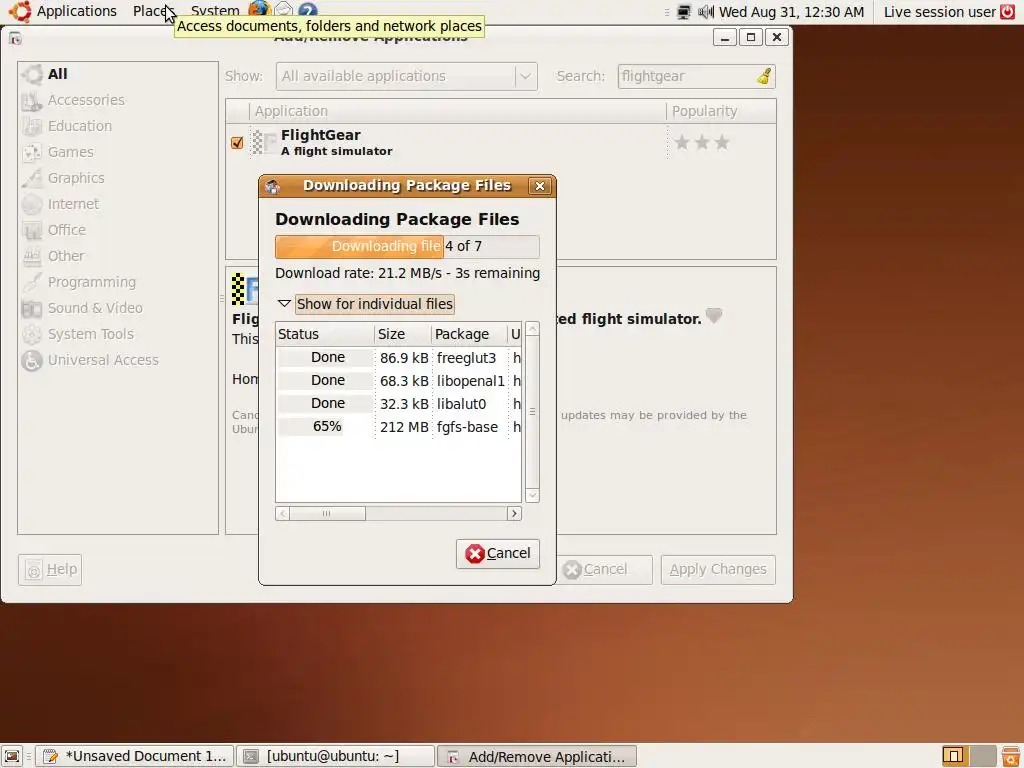
Task: Click the red power shutdown icon
Action: click(x=1008, y=12)
